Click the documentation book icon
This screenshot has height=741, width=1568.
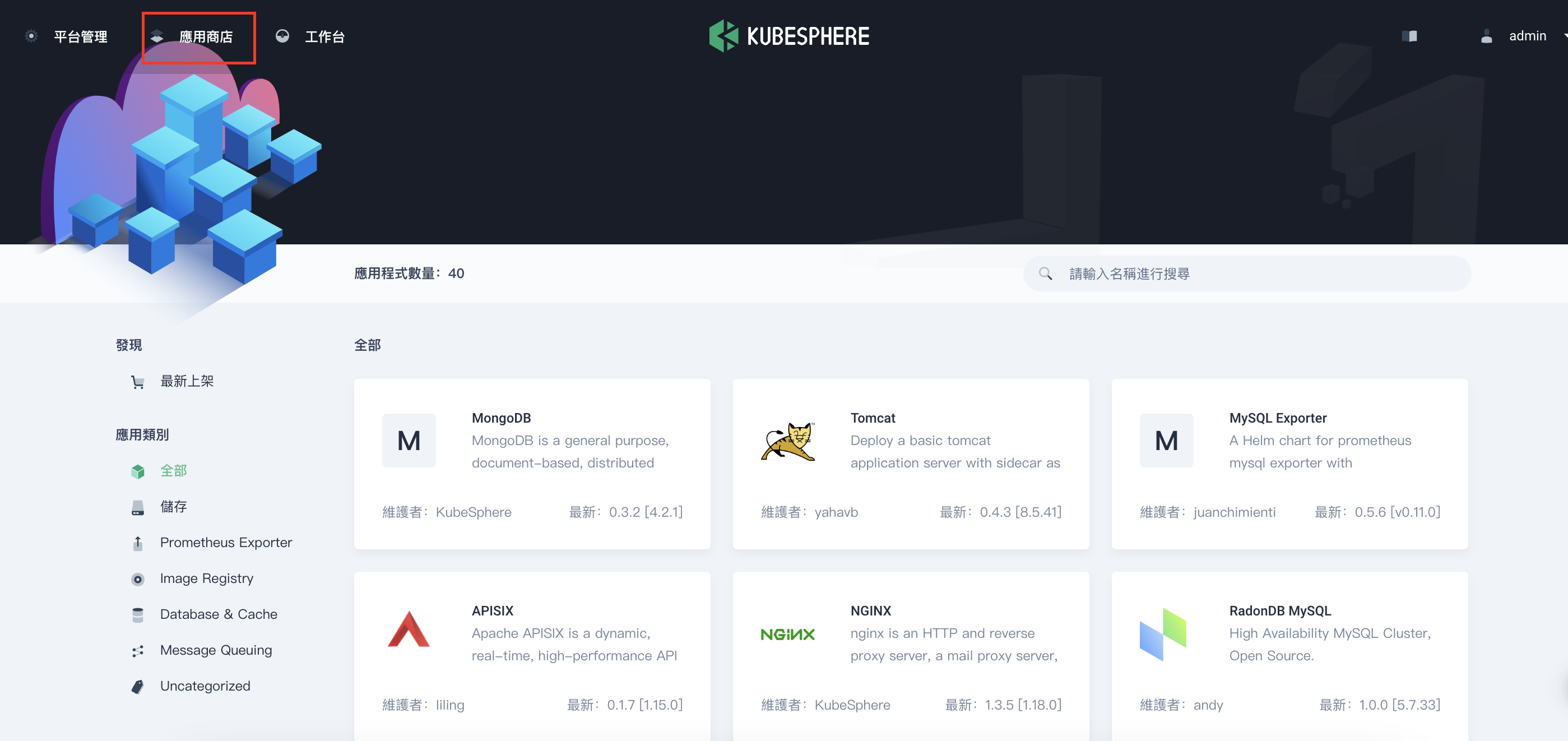point(1409,36)
